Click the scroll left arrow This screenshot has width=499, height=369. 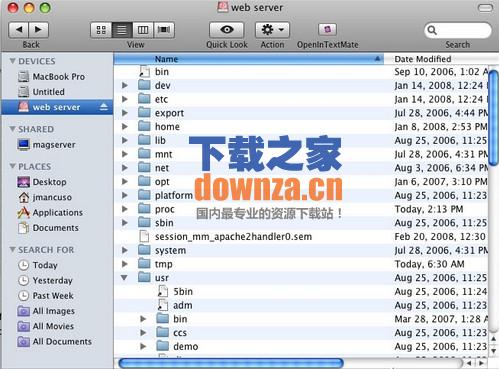[469, 363]
